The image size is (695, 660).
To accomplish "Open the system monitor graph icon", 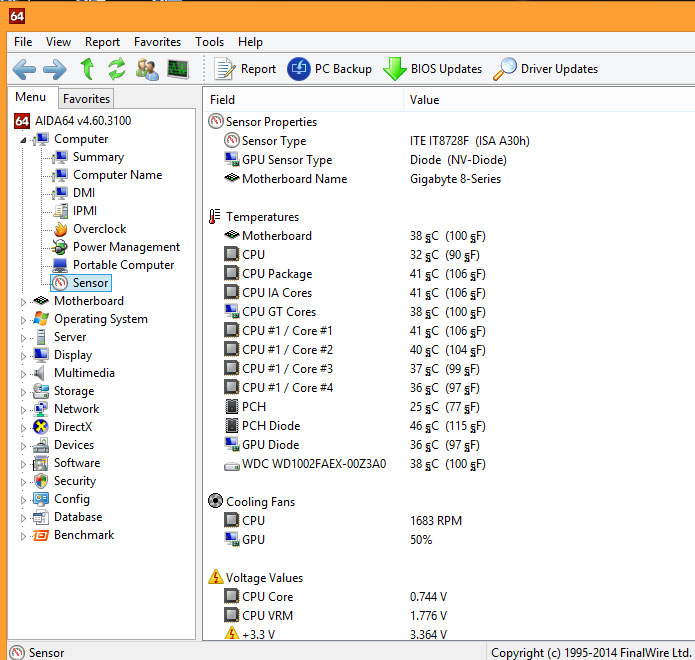I will pyautogui.click(x=178, y=69).
